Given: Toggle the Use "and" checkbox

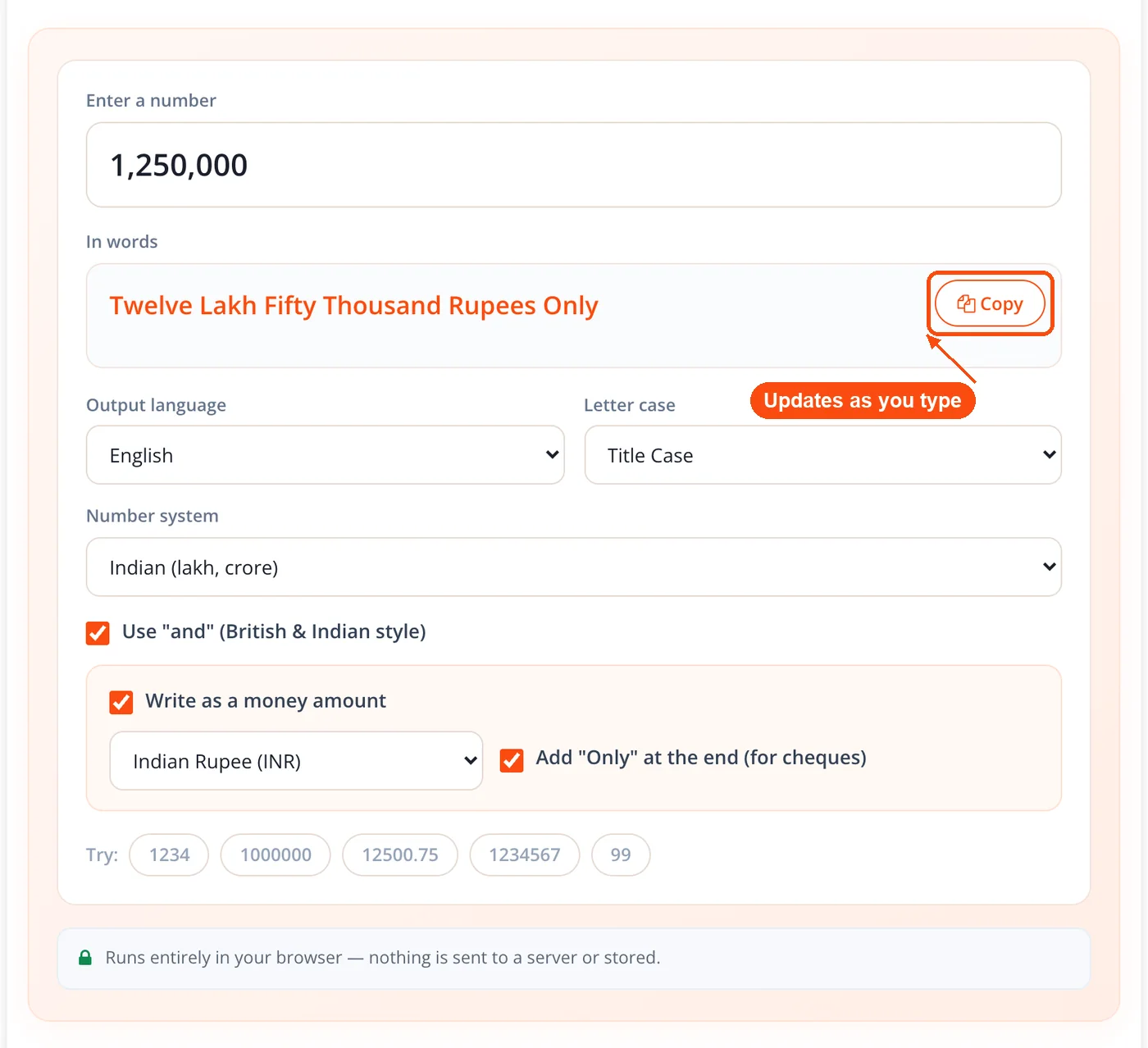Looking at the screenshot, I should coord(98,632).
